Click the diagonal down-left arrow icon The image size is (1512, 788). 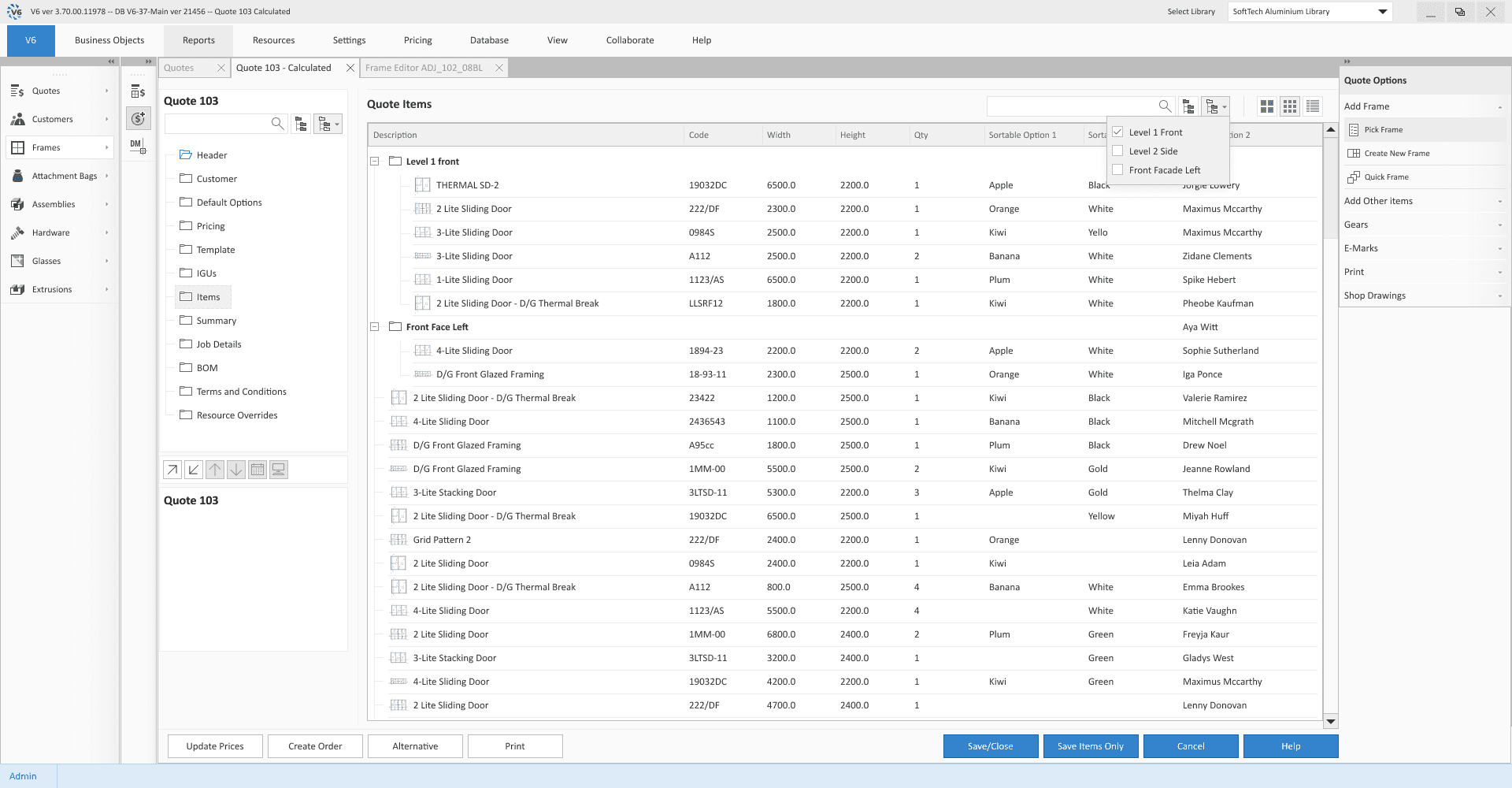click(193, 470)
